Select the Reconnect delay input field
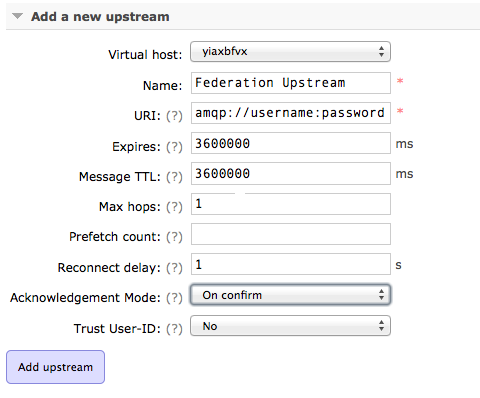The height and width of the screenshot is (398, 480). [x=291, y=264]
